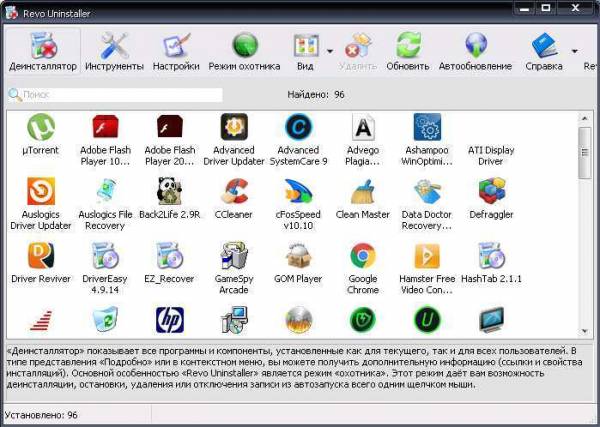The image size is (600, 427).
Task: Select the red striped stairs icon
Action: pyautogui.click(x=41, y=321)
